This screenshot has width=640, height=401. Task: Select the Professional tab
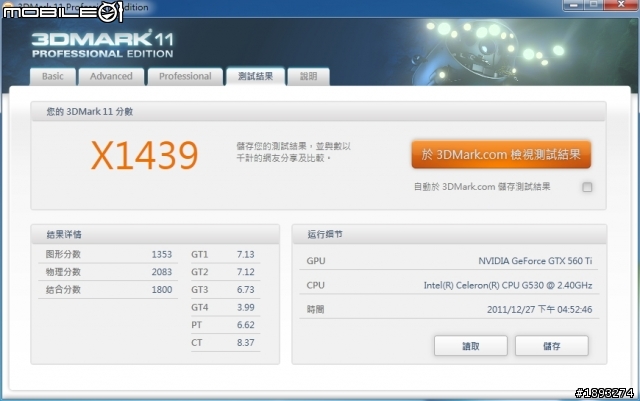(x=185, y=77)
